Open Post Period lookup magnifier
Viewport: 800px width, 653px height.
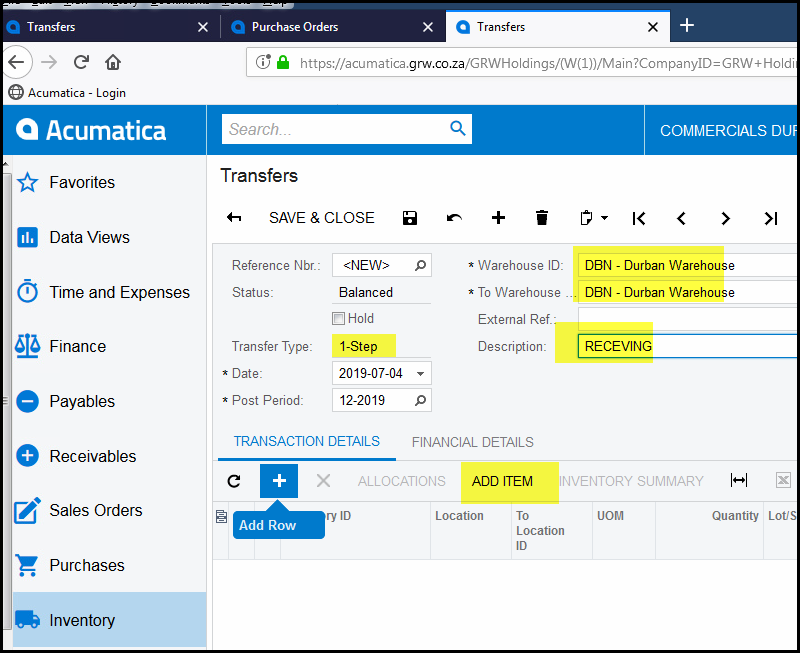coord(421,400)
